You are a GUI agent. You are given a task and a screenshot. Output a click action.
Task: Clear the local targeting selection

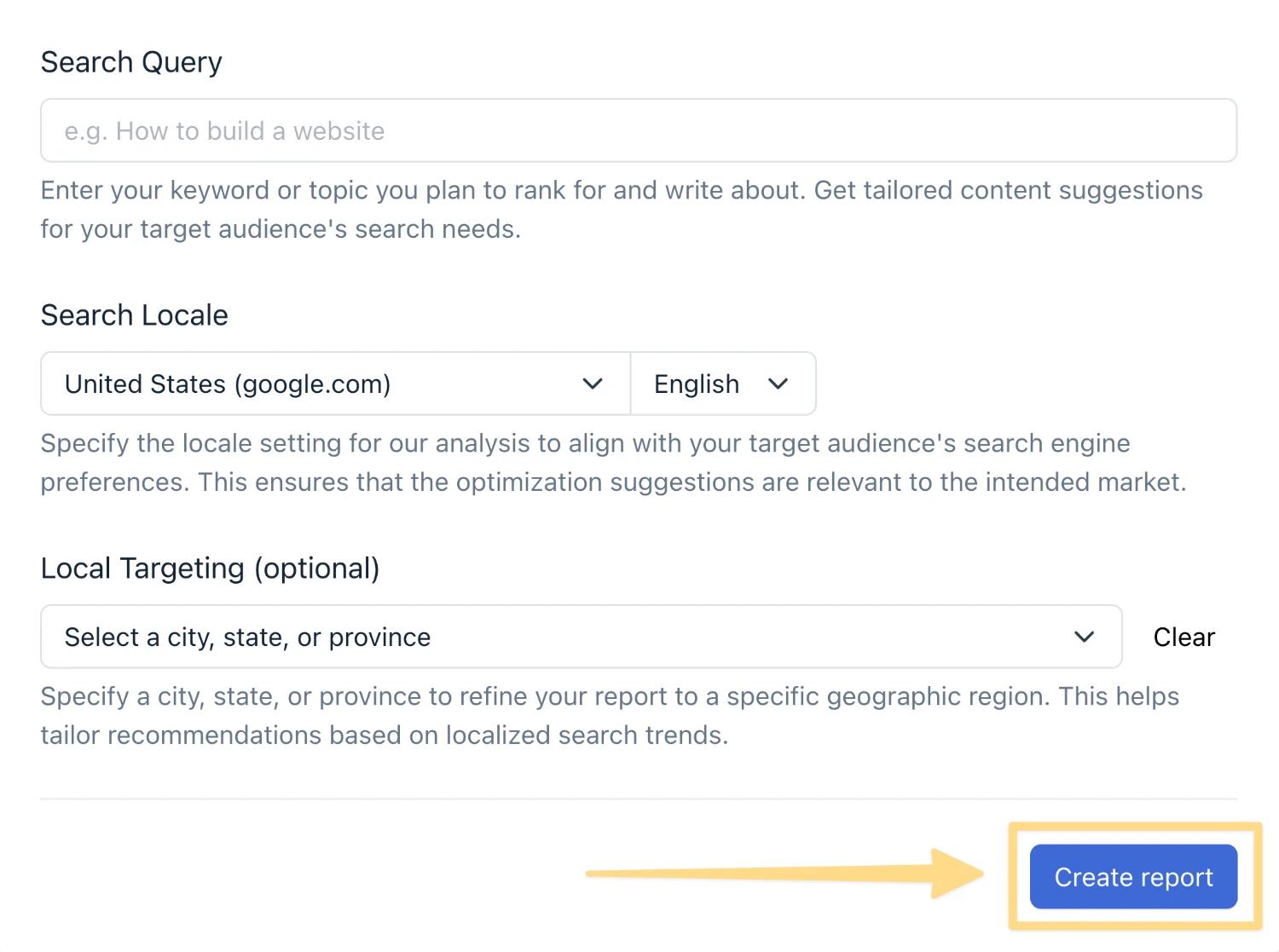[x=1184, y=637]
